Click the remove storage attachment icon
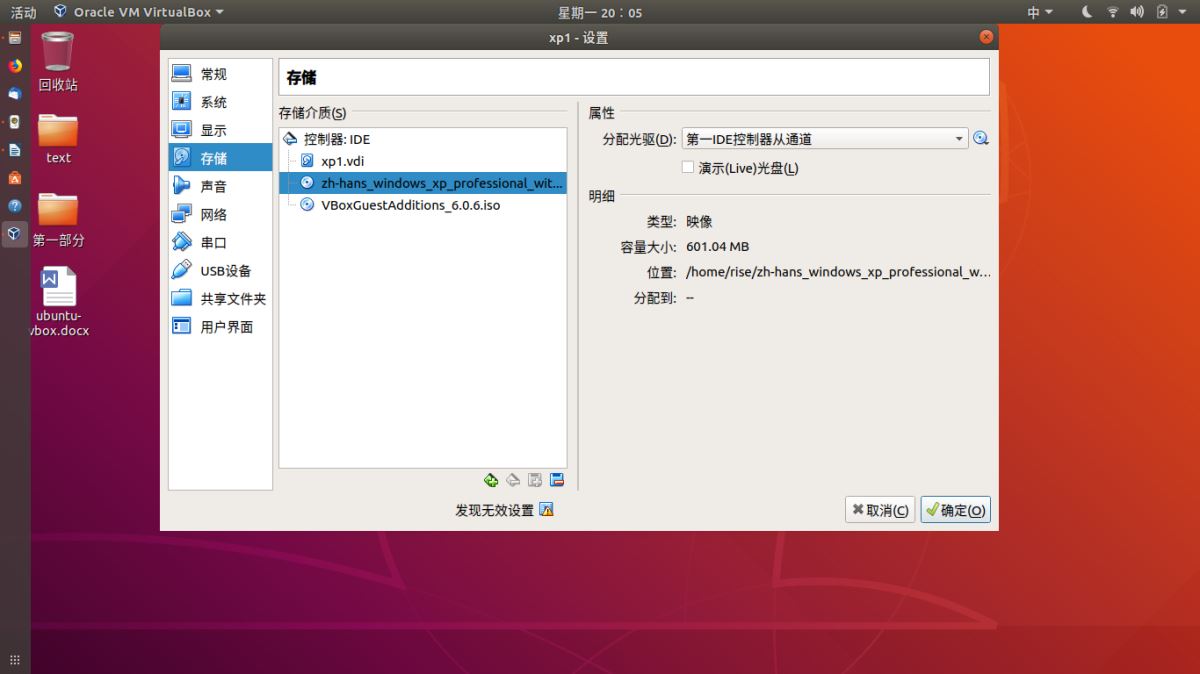1200x674 pixels. click(557, 480)
